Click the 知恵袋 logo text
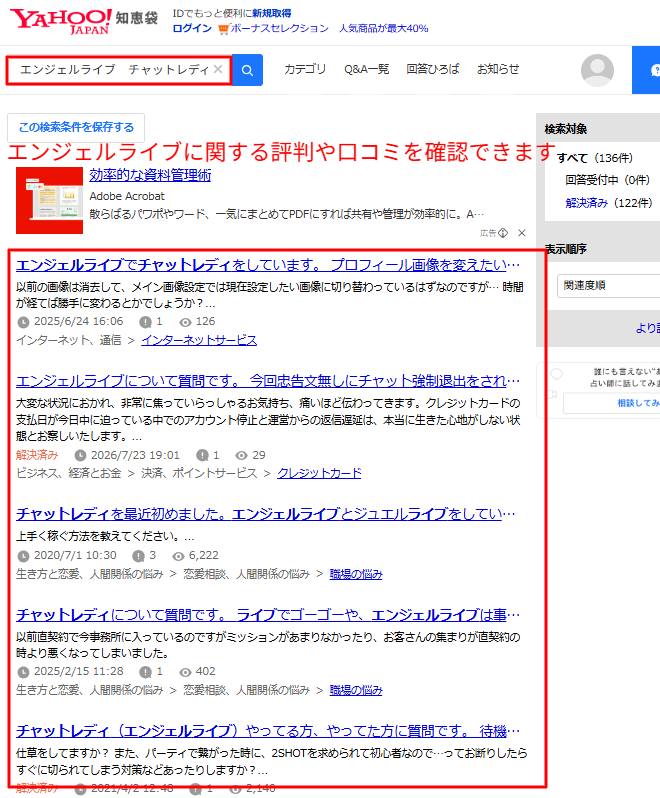Screen dimensions: 660x798 pyautogui.click(x=136, y=18)
